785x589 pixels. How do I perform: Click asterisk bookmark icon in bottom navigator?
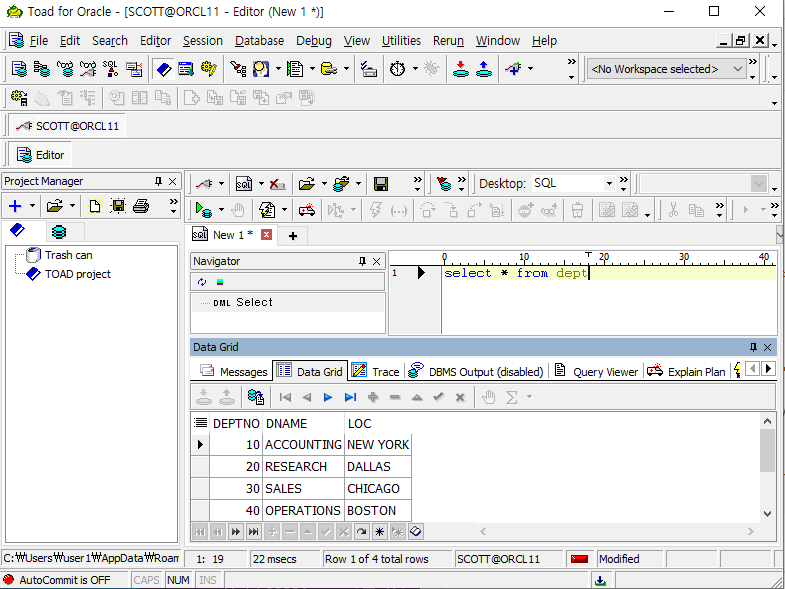point(380,531)
